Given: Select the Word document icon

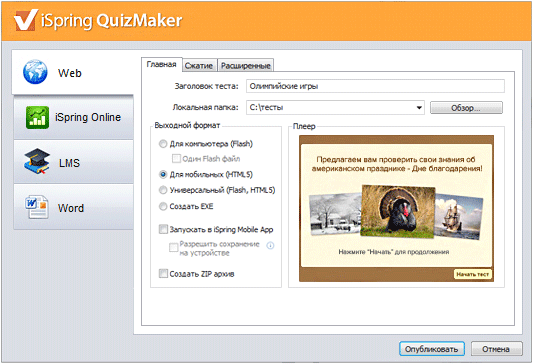Looking at the screenshot, I should (x=36, y=207).
